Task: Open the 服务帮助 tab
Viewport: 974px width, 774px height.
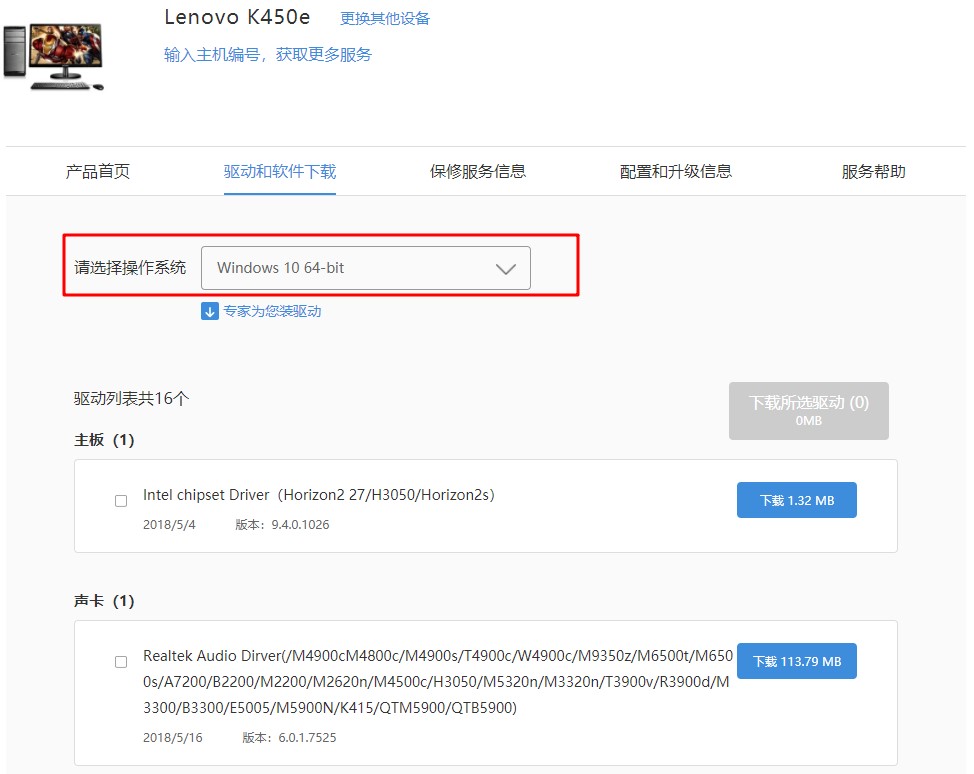Action: (x=873, y=171)
